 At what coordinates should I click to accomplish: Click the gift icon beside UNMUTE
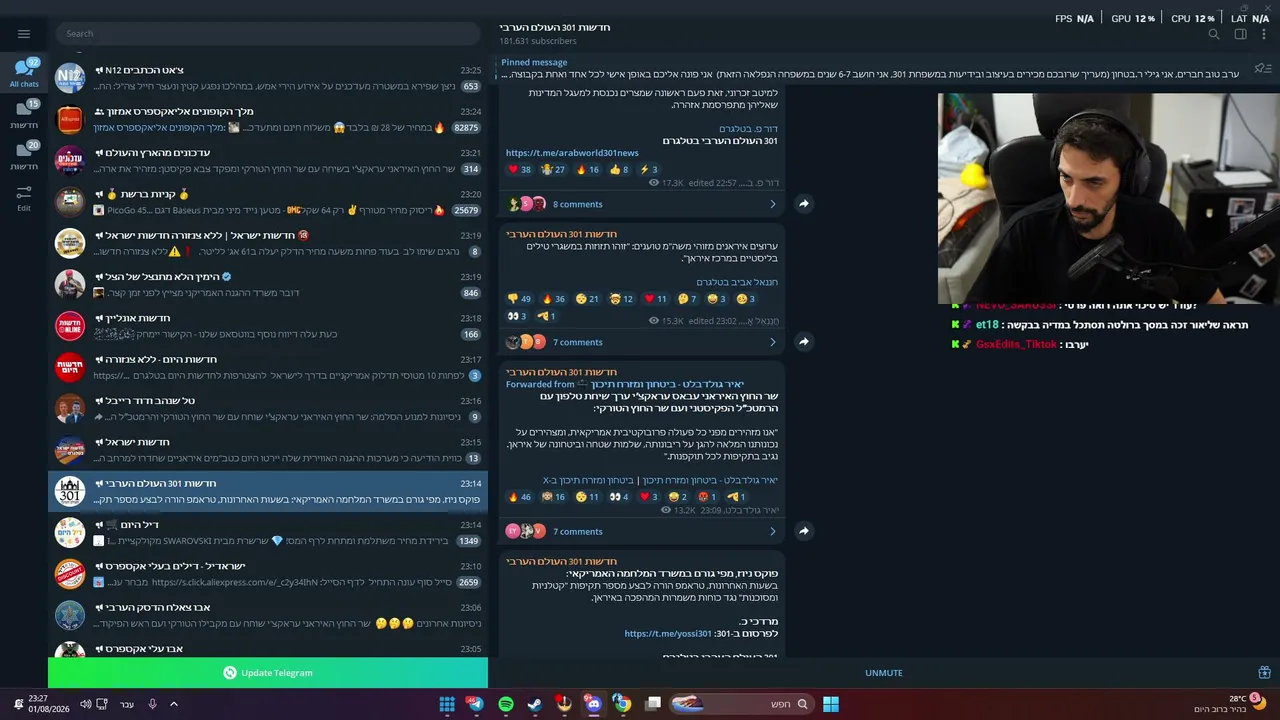[1264, 673]
